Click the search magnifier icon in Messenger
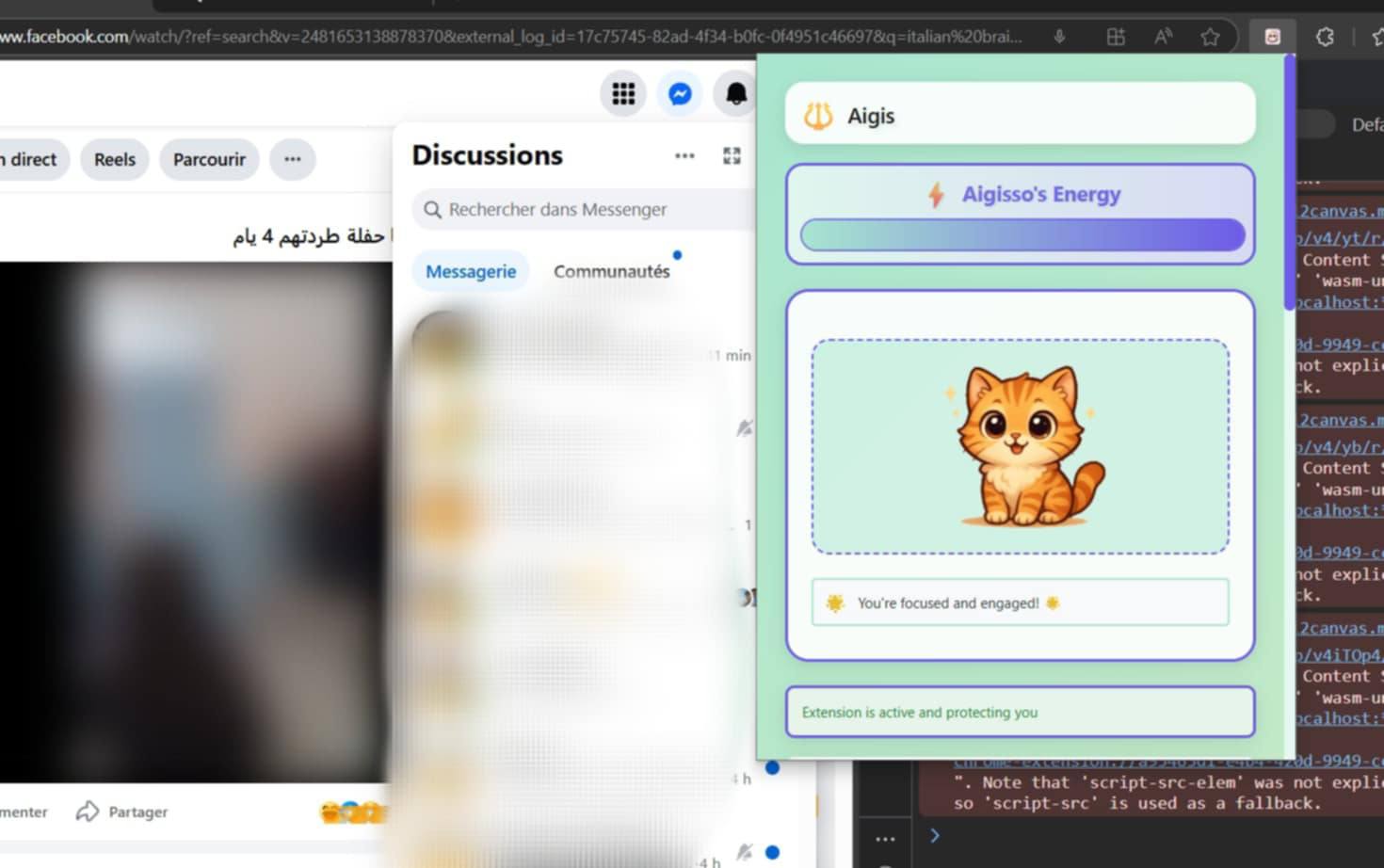Image resolution: width=1384 pixels, height=868 pixels. [x=432, y=209]
